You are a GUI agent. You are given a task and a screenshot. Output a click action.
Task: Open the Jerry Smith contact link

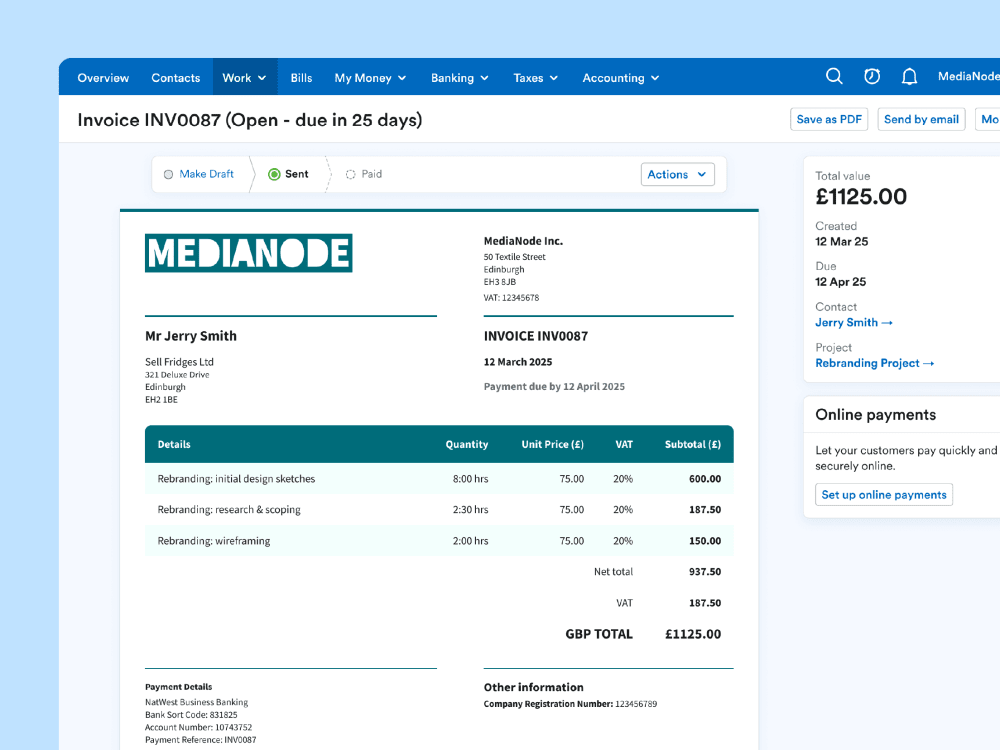[x=853, y=322]
